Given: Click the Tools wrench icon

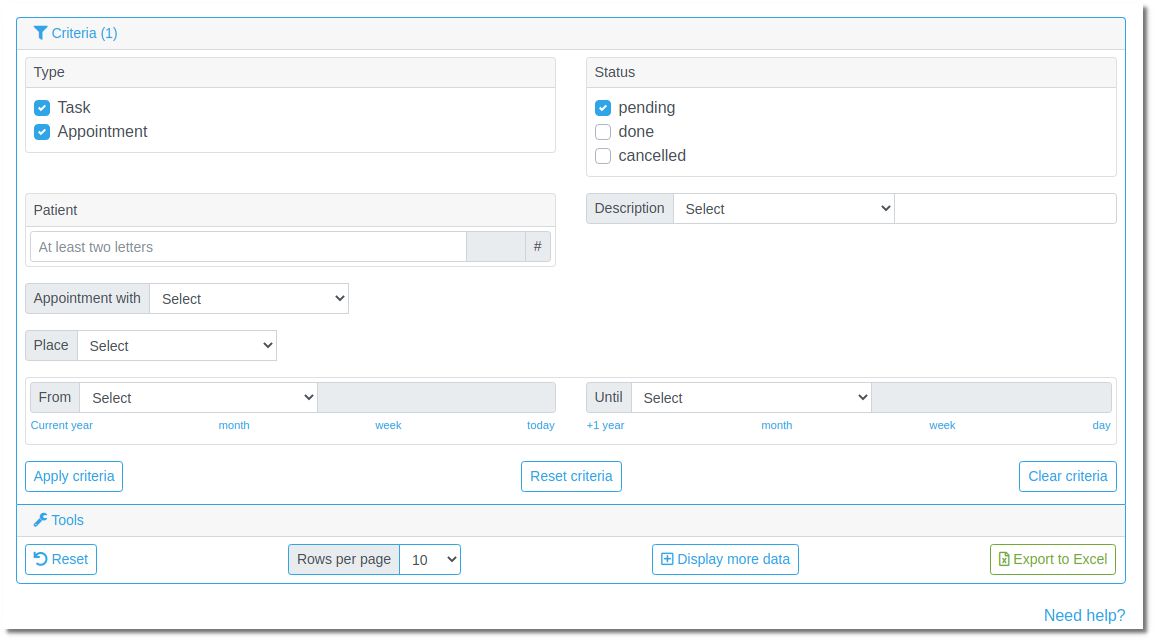Looking at the screenshot, I should [40, 520].
